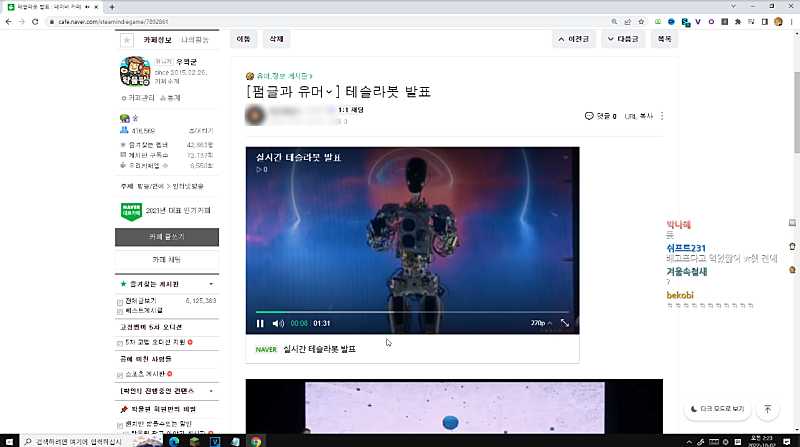Viewport: 800px width, 447px height.
Task: Go to previous post 이전글
Action: point(573,39)
